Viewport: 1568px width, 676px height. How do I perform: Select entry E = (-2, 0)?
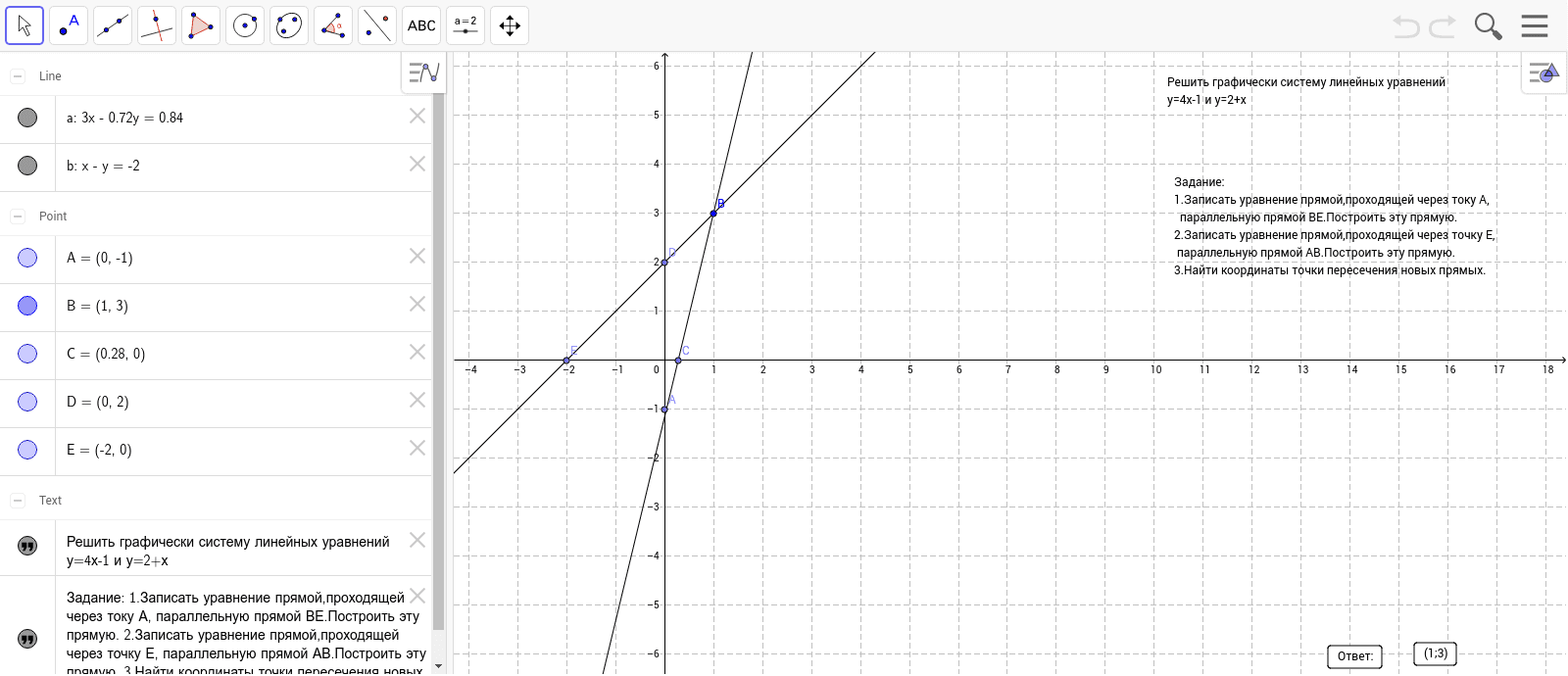pos(99,450)
